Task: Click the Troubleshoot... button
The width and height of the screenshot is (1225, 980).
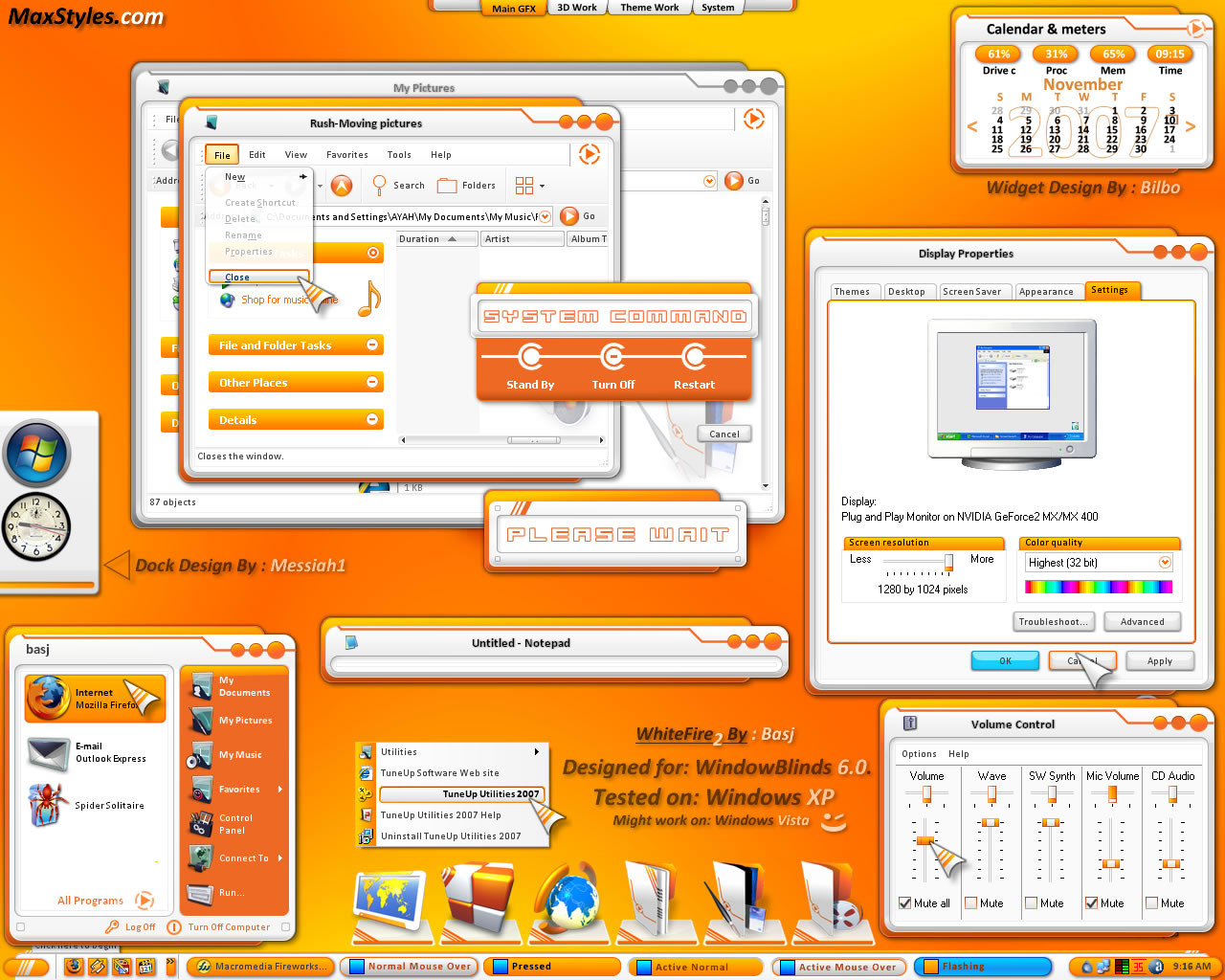Action: [1053, 622]
